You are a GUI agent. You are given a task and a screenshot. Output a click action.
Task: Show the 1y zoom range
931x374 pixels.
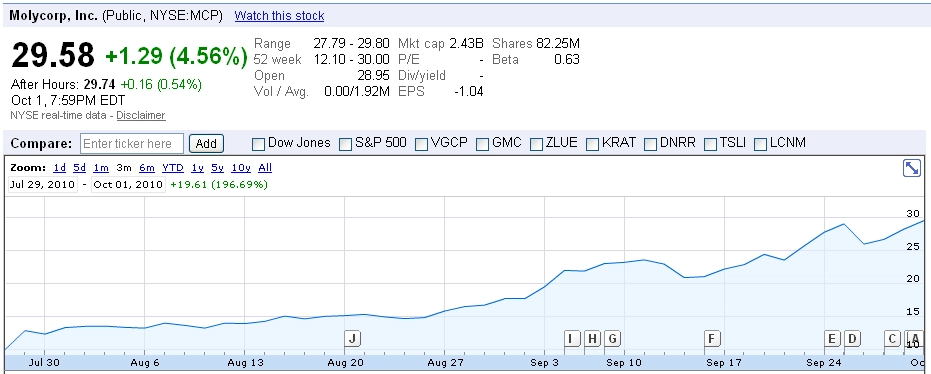click(197, 168)
